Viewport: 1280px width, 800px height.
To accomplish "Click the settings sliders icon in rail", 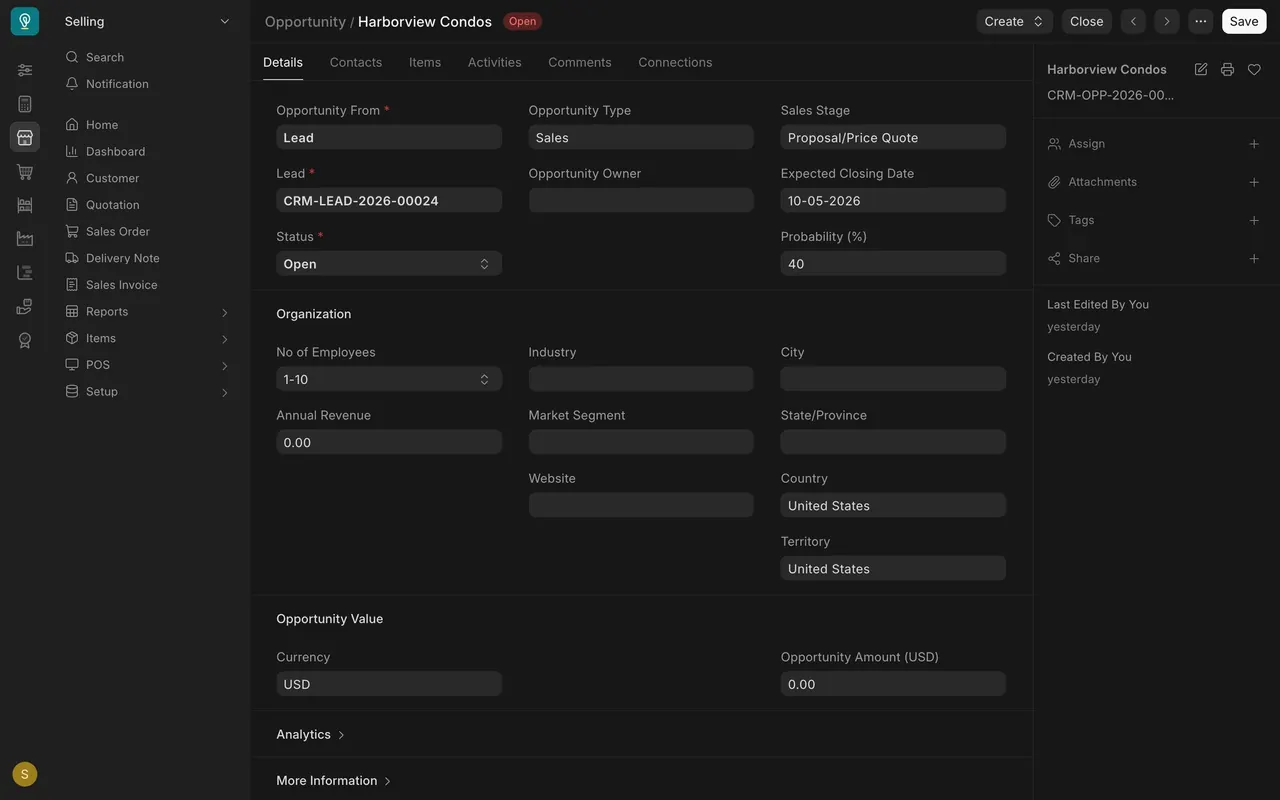I will coord(25,70).
